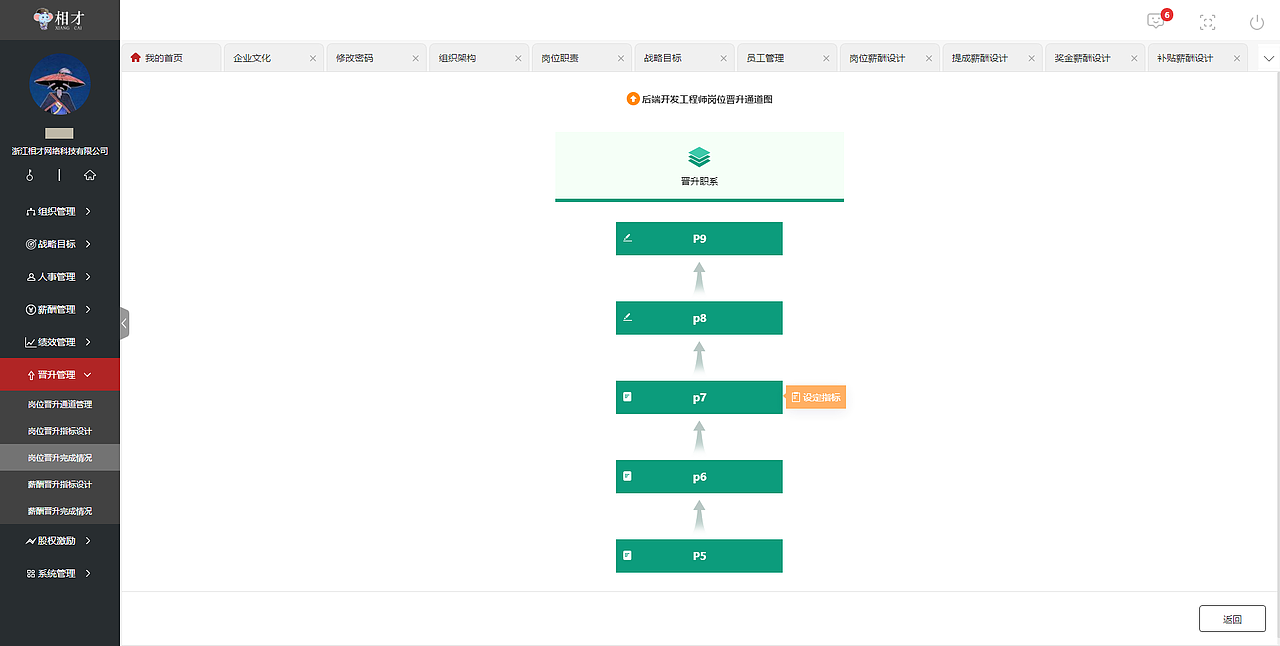Close the 奖金薪酬设计 tab
Image resolution: width=1280 pixels, height=646 pixels.
point(1134,58)
